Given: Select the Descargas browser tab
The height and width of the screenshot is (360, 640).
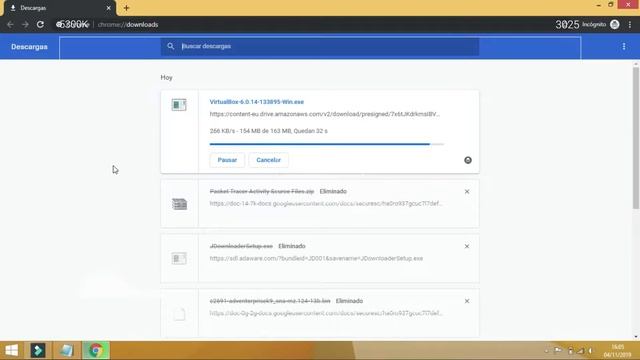Looking at the screenshot, I should 59,8.
